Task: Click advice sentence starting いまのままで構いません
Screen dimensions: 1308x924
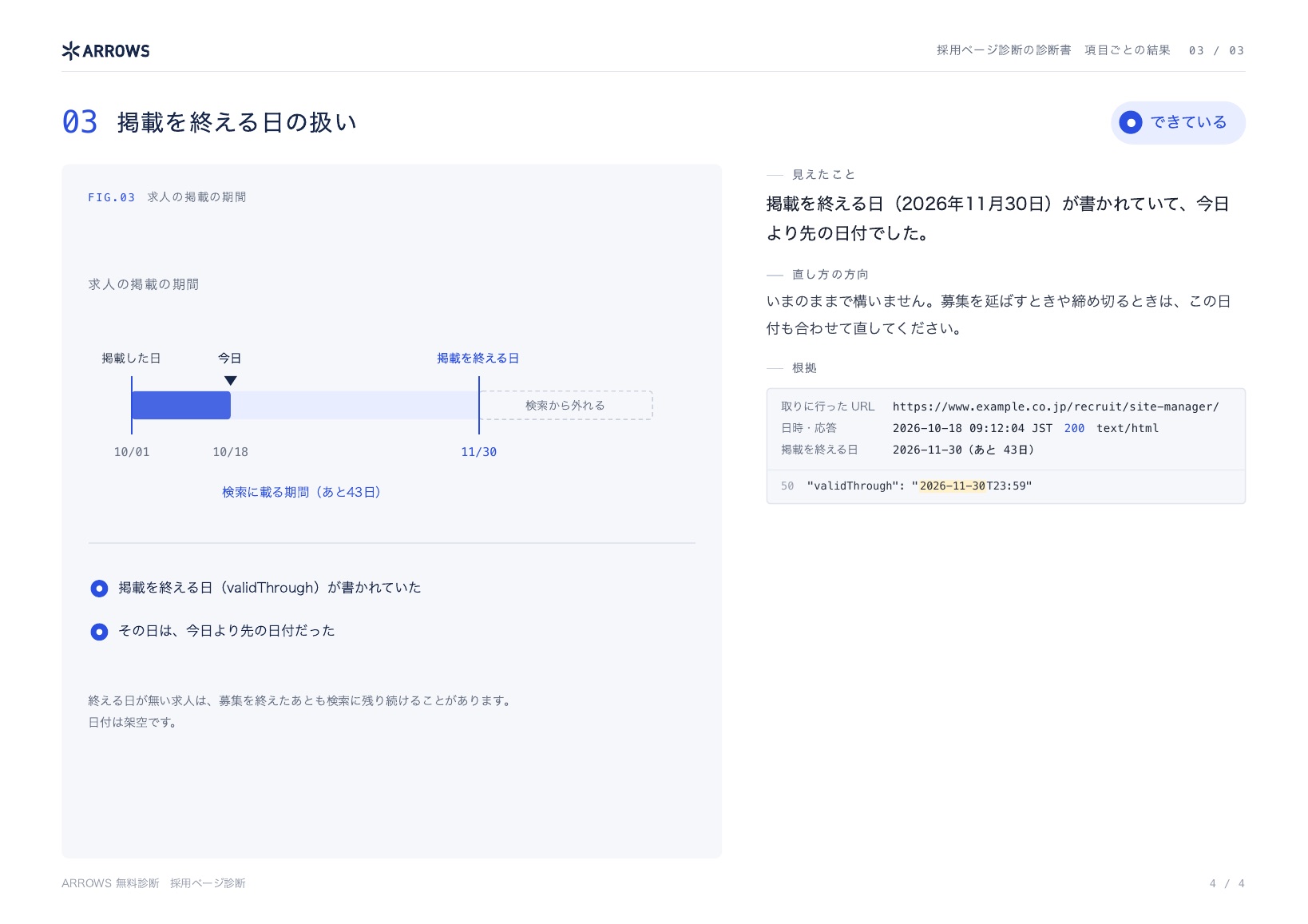Action: pos(998,315)
